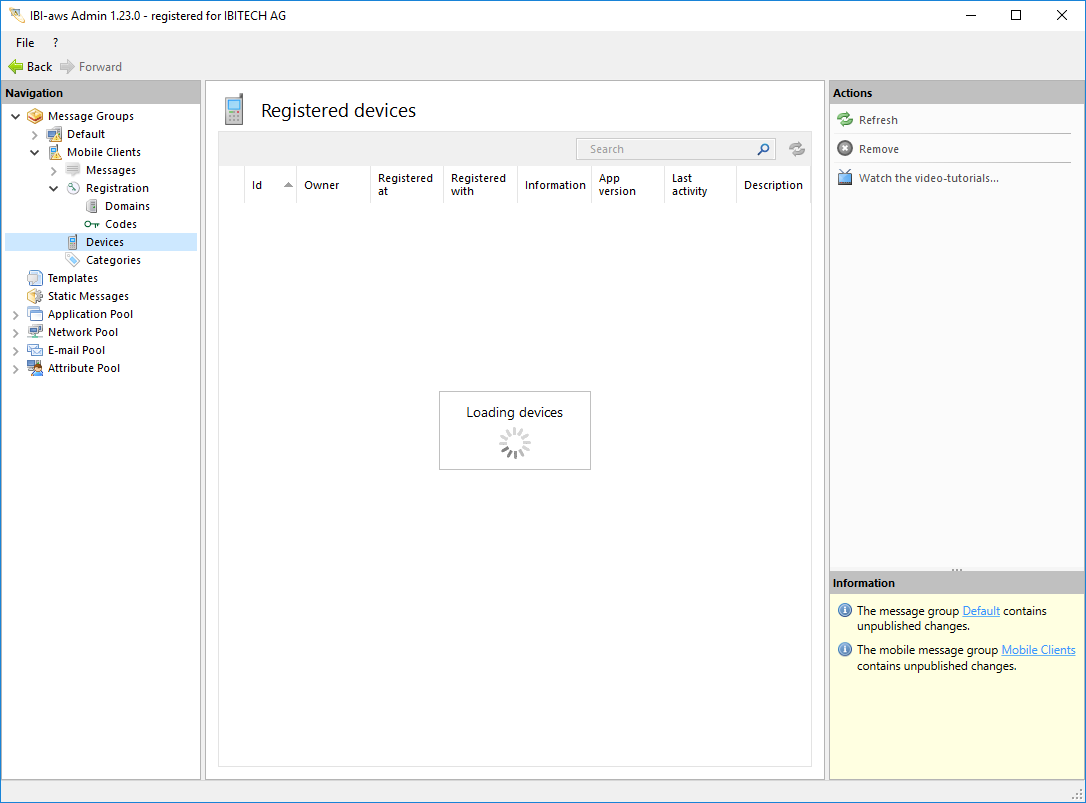Open the Default message group link
This screenshot has width=1086, height=803.
(x=980, y=611)
